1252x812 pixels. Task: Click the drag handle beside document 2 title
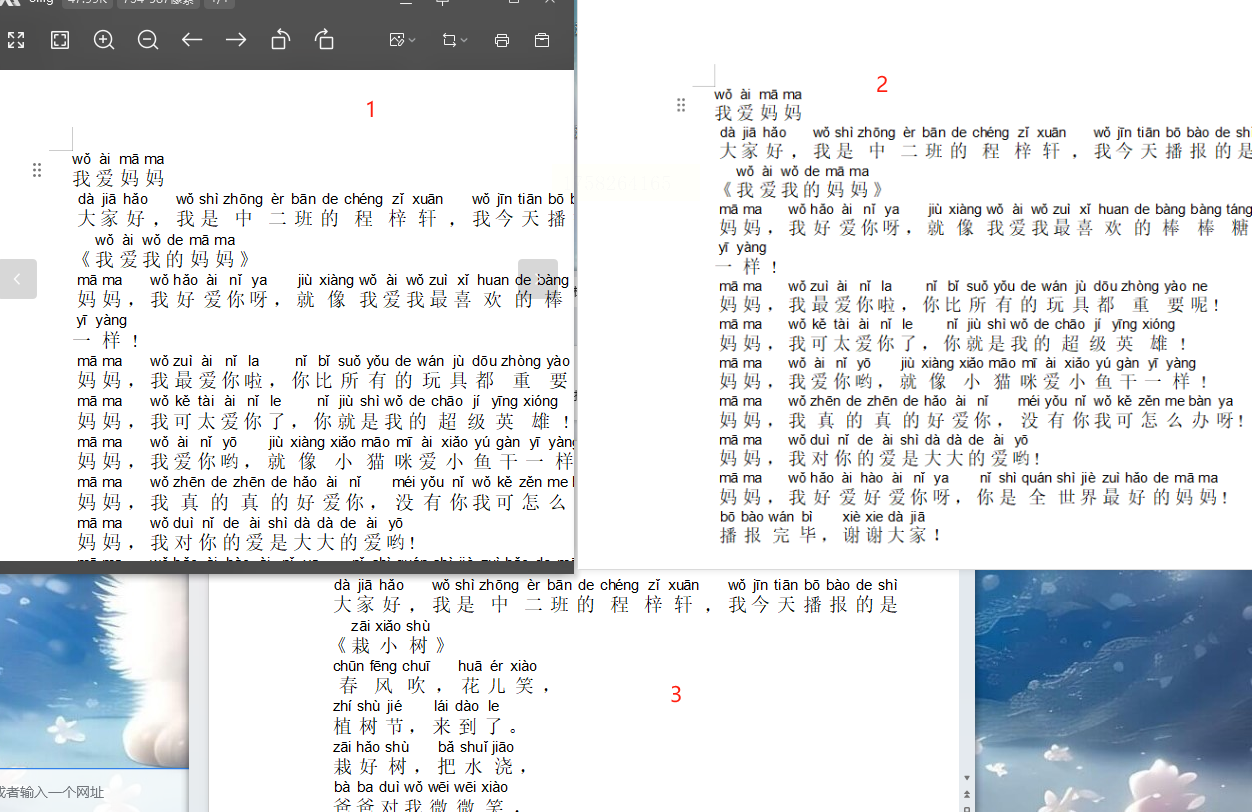click(x=681, y=105)
